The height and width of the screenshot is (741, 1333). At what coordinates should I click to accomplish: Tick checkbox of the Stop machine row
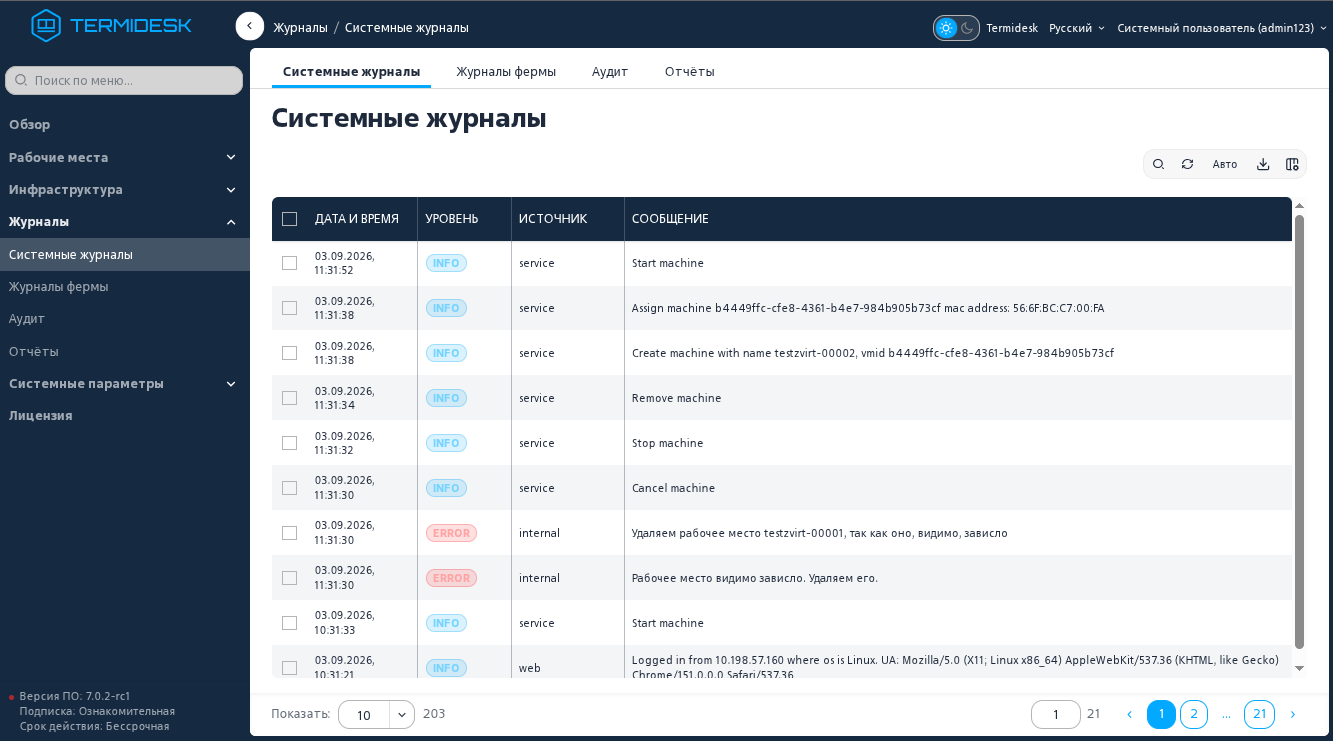(290, 443)
